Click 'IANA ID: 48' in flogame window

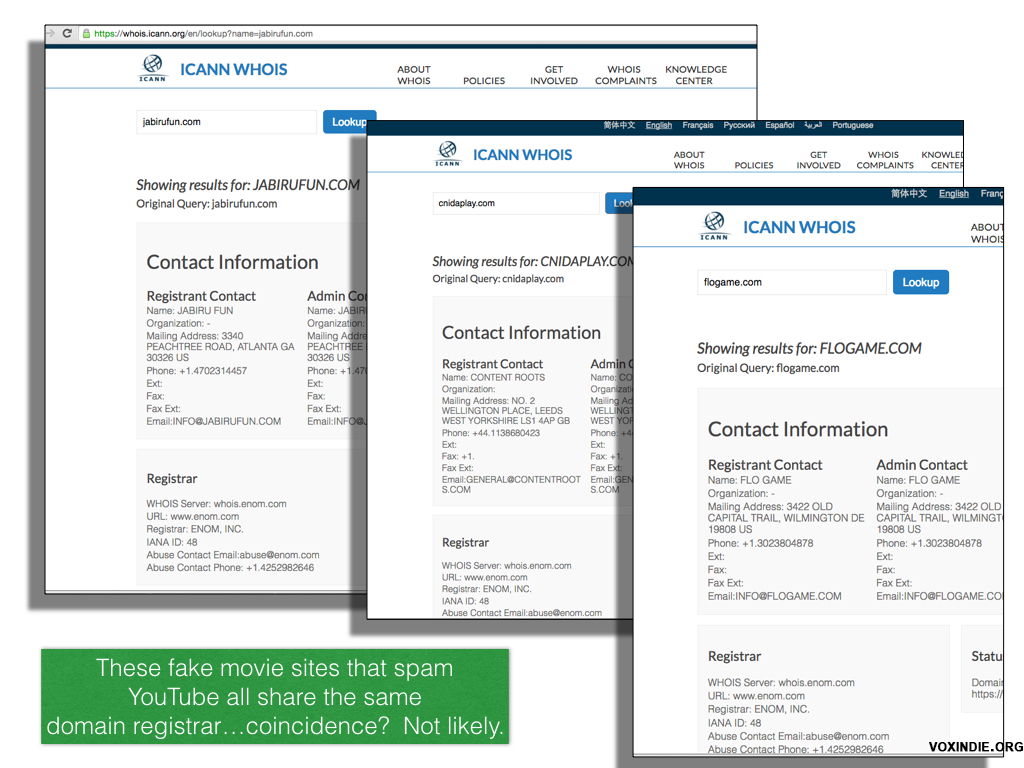click(735, 724)
